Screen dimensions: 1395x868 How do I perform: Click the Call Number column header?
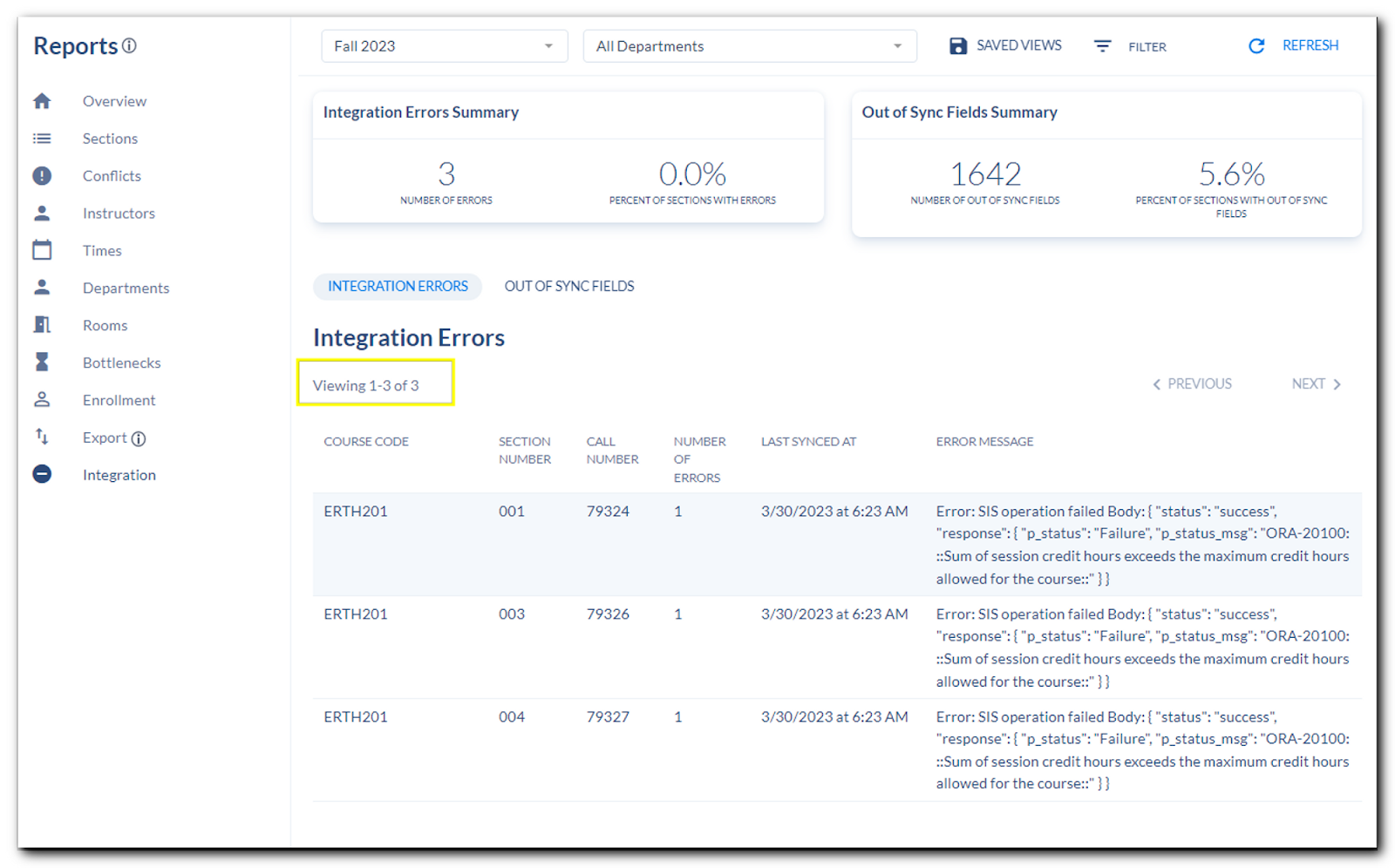(612, 451)
